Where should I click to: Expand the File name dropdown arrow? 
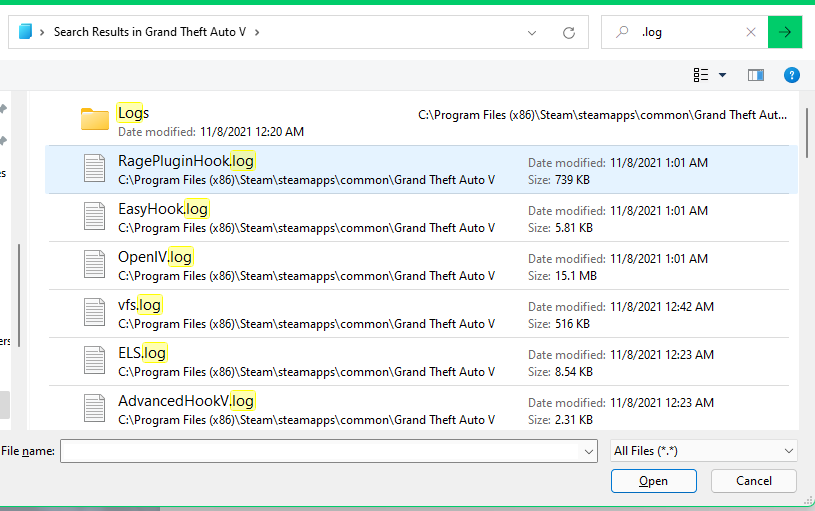click(588, 452)
